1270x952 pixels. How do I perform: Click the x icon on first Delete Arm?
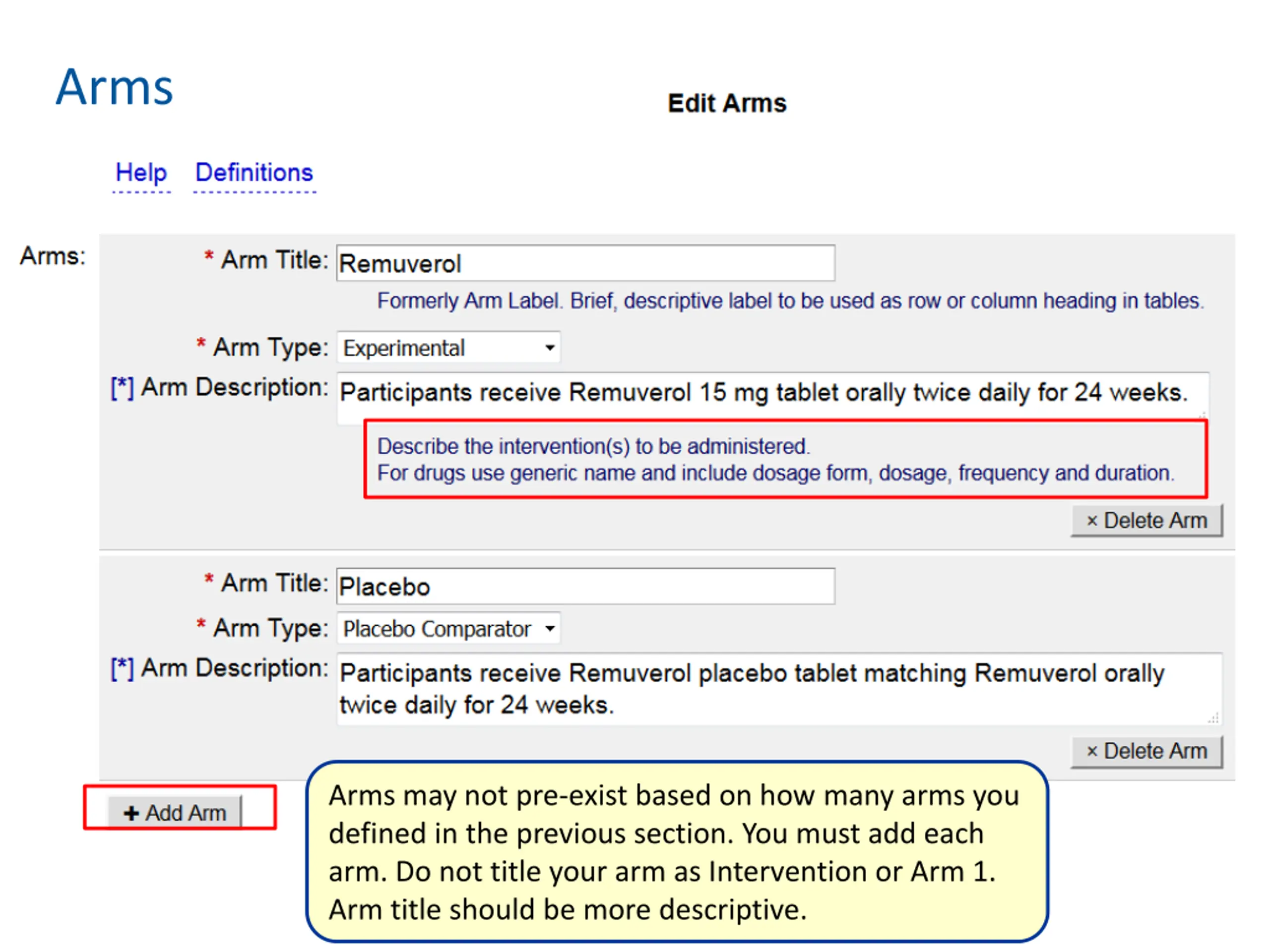point(1092,521)
